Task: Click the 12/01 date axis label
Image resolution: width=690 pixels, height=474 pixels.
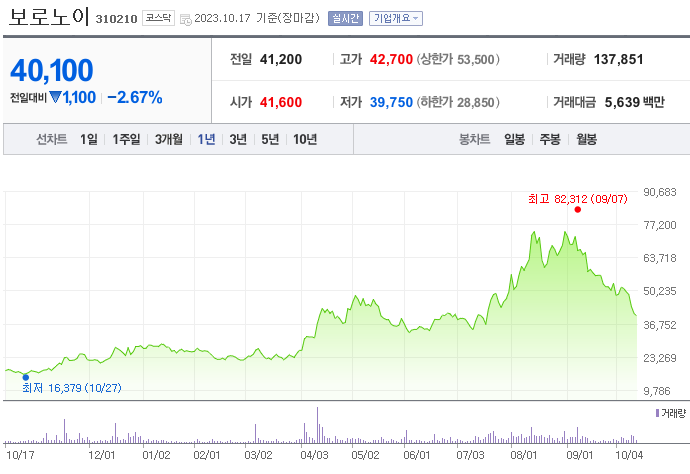Action: click(x=101, y=455)
